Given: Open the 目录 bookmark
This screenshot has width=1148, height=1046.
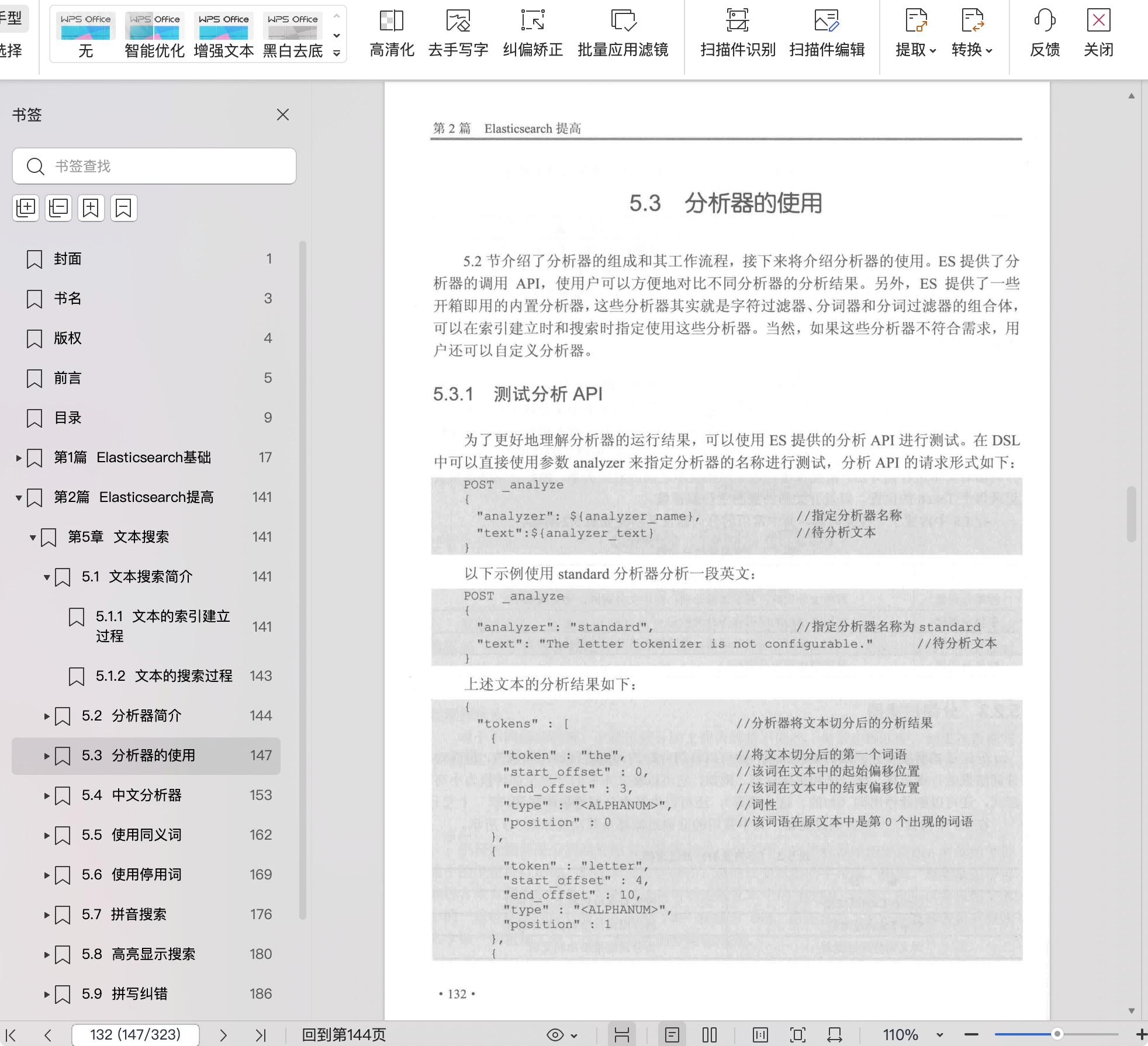Looking at the screenshot, I should point(146,418).
